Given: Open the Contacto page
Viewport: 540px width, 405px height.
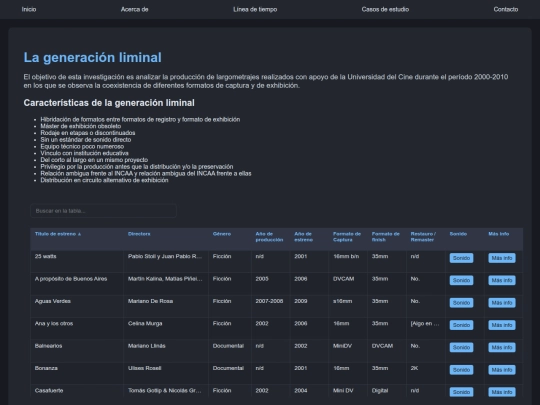Looking at the screenshot, I should click(506, 9).
